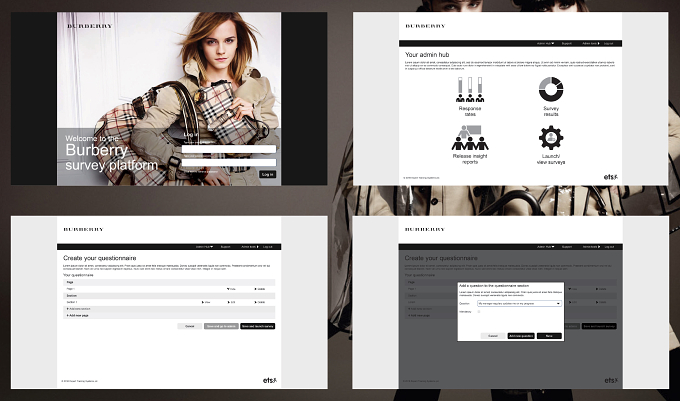Click 'Create your questionnaire' heading on undimmed screen
Image resolution: width=680 pixels, height=401 pixels.
pyautogui.click(x=100, y=258)
